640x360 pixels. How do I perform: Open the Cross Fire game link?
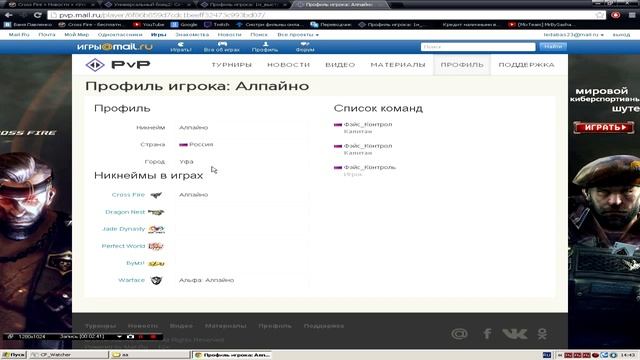[128, 195]
